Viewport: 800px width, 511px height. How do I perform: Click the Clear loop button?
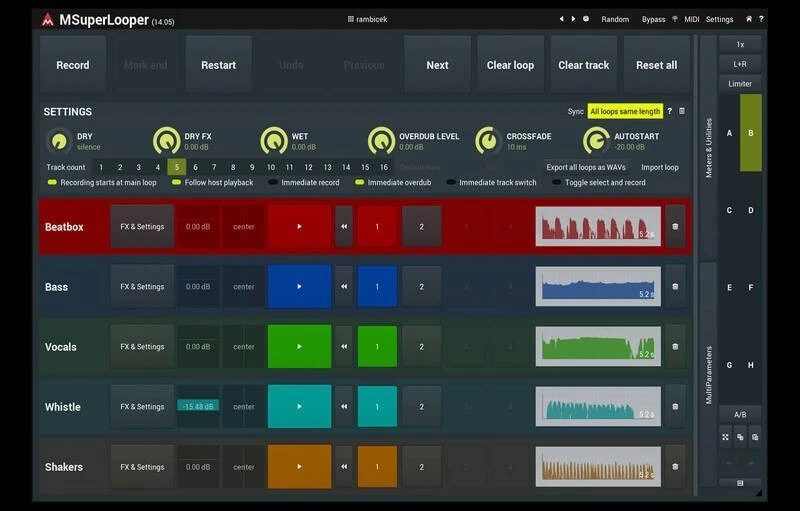pyautogui.click(x=510, y=65)
